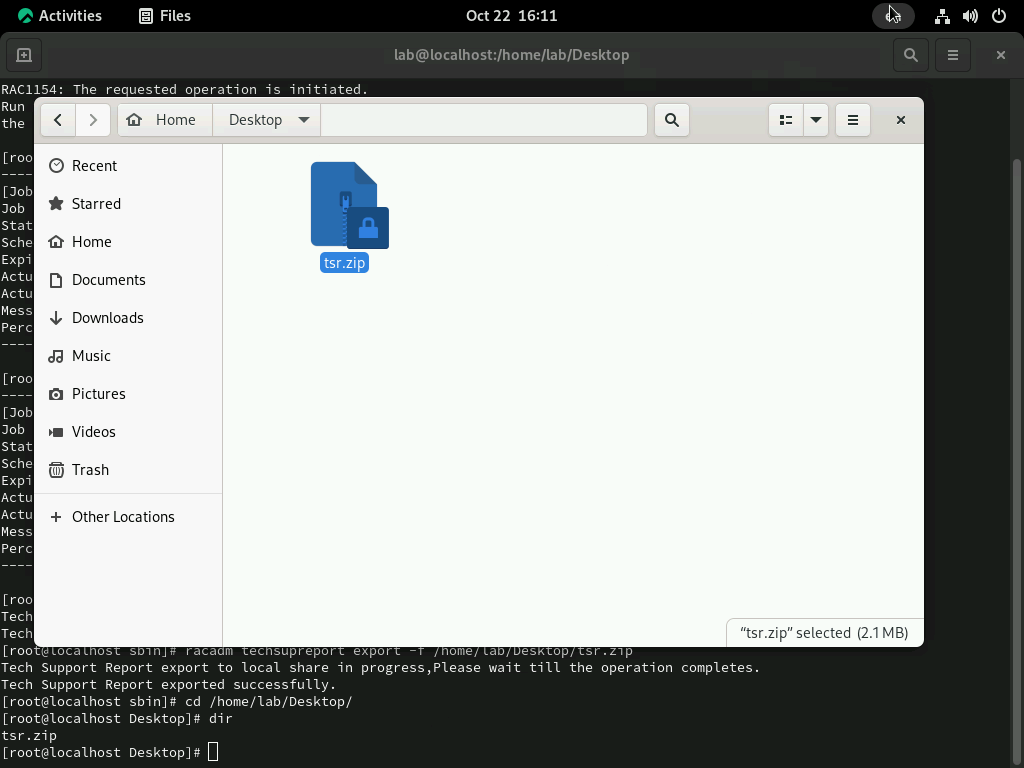Viewport: 1024px width, 768px height.
Task: Click the Starred star icon in sidebar
Action: [x=56, y=204]
